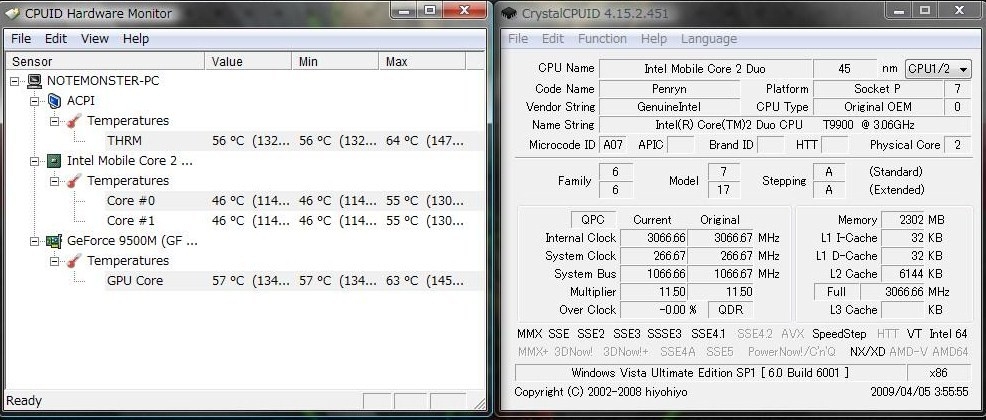Click the Internal Clock current value 3066.66

(x=653, y=238)
